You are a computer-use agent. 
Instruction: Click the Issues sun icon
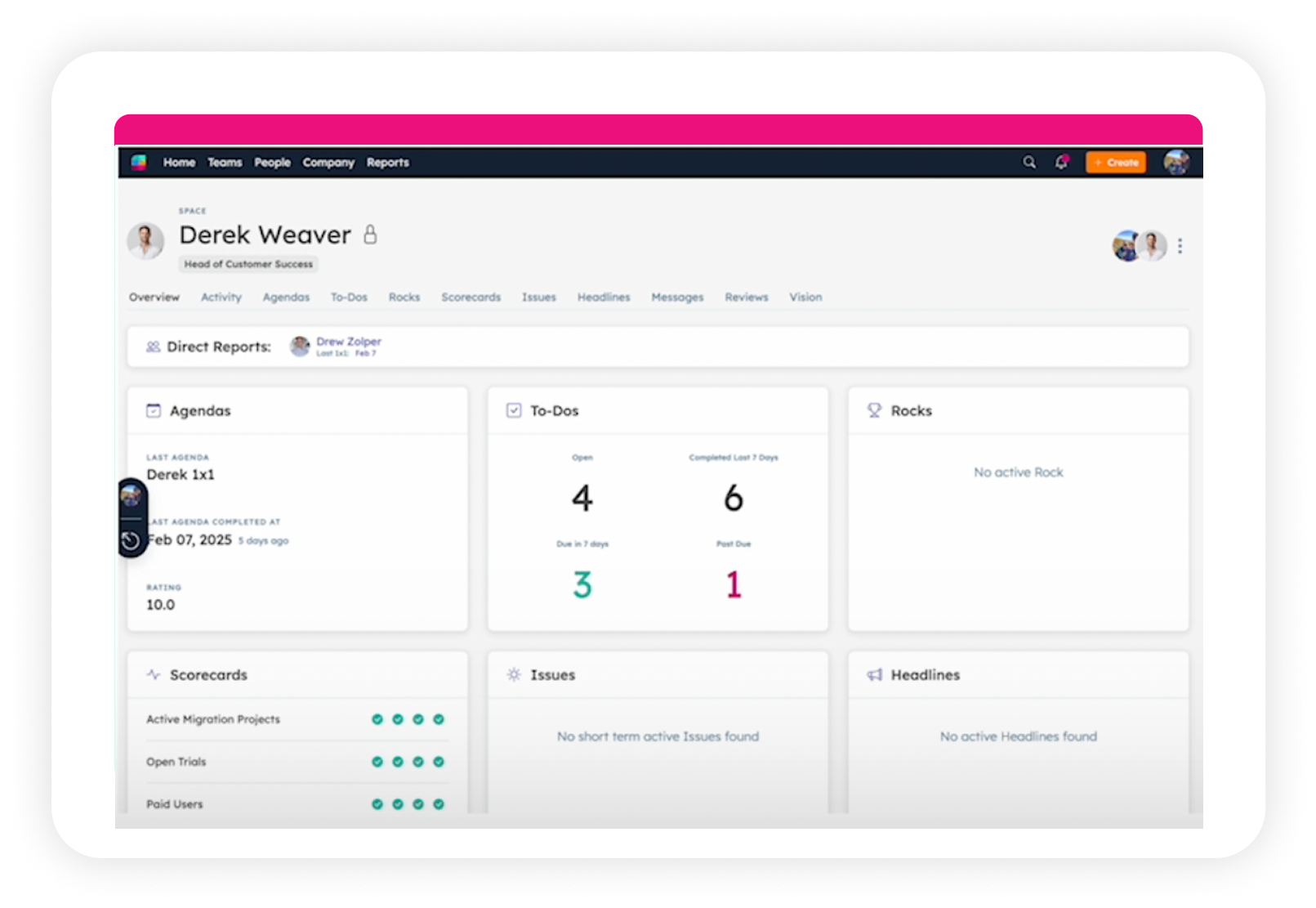[x=514, y=674]
